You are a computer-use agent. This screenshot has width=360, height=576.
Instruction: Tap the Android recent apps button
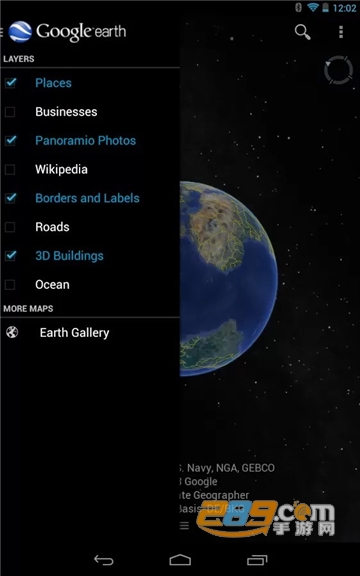pyautogui.click(x=257, y=560)
